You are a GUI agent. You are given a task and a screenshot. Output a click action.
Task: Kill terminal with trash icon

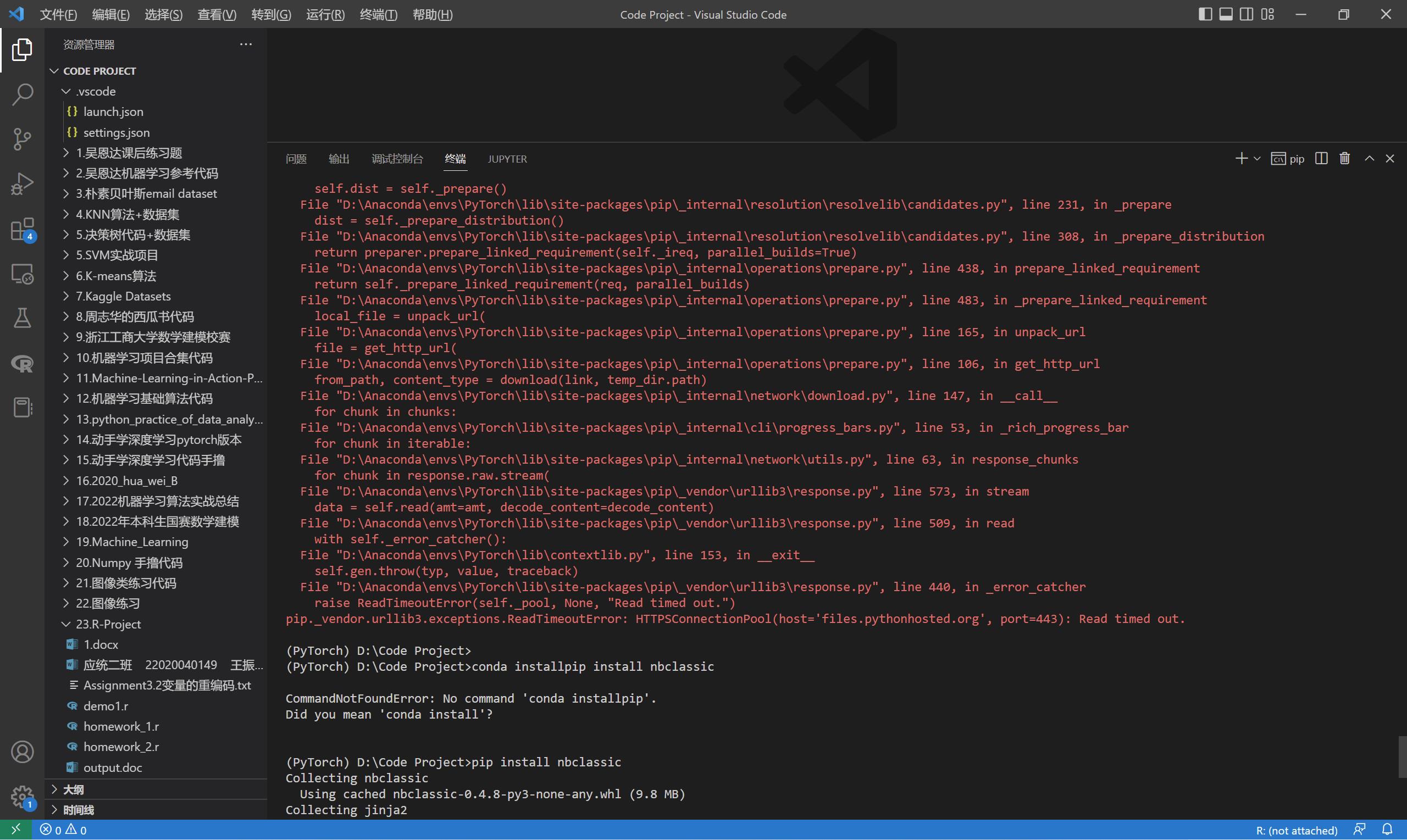[1345, 159]
